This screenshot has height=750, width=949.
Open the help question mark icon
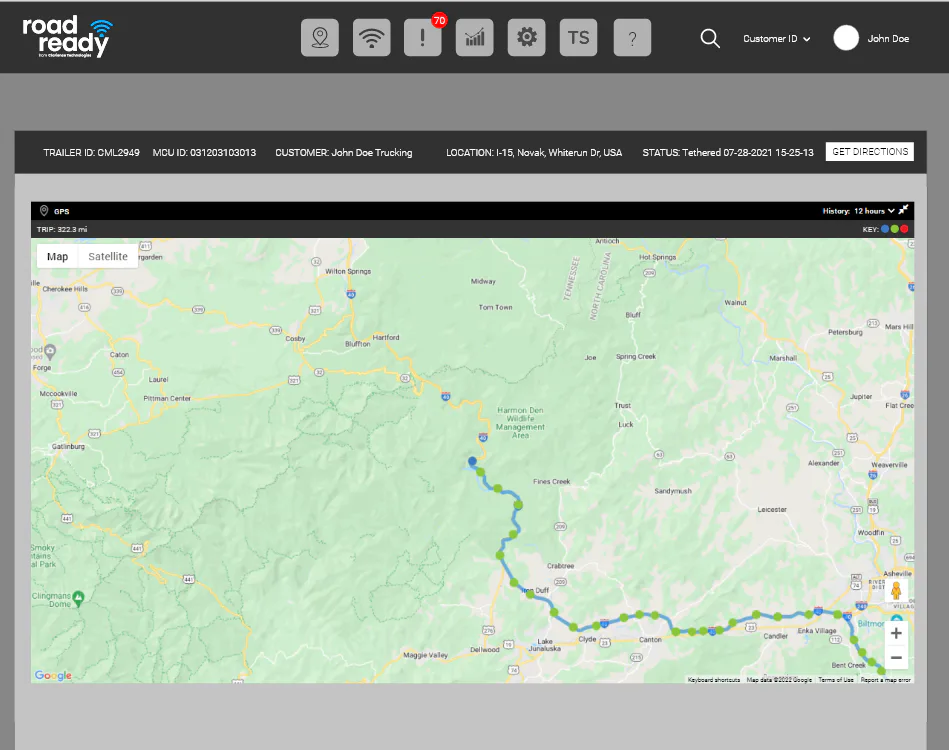point(632,38)
